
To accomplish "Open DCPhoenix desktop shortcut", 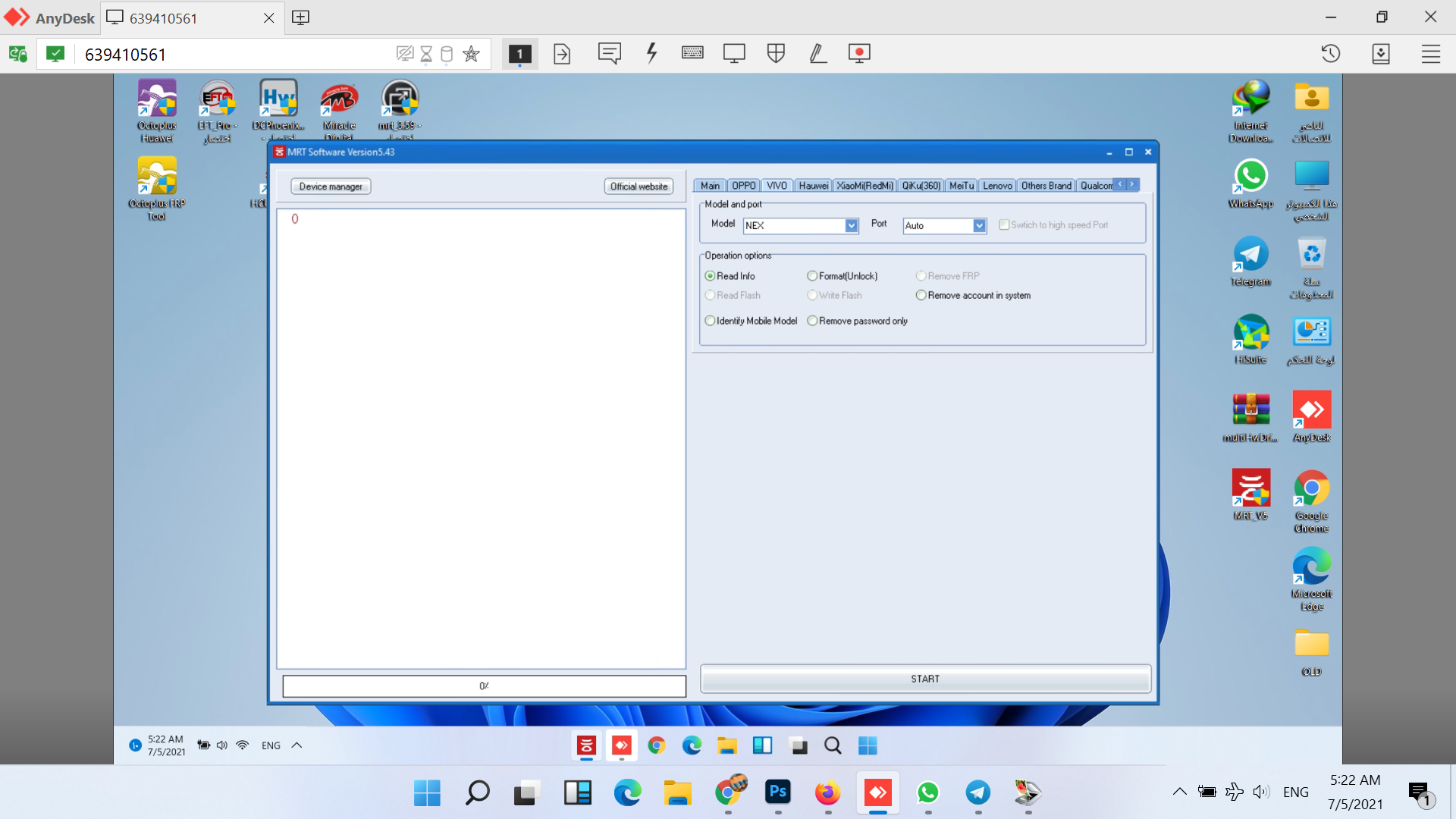I will pos(278,110).
